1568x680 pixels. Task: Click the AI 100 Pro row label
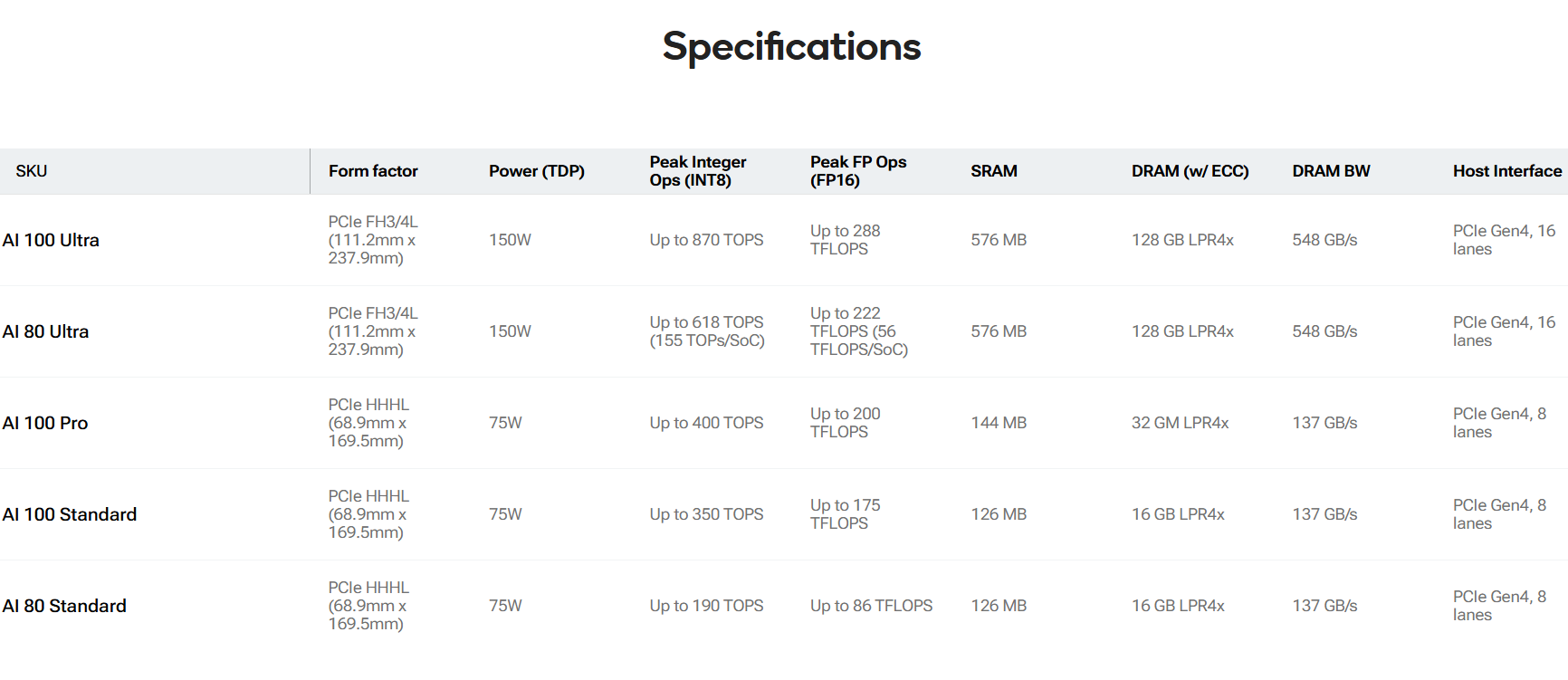[x=45, y=423]
